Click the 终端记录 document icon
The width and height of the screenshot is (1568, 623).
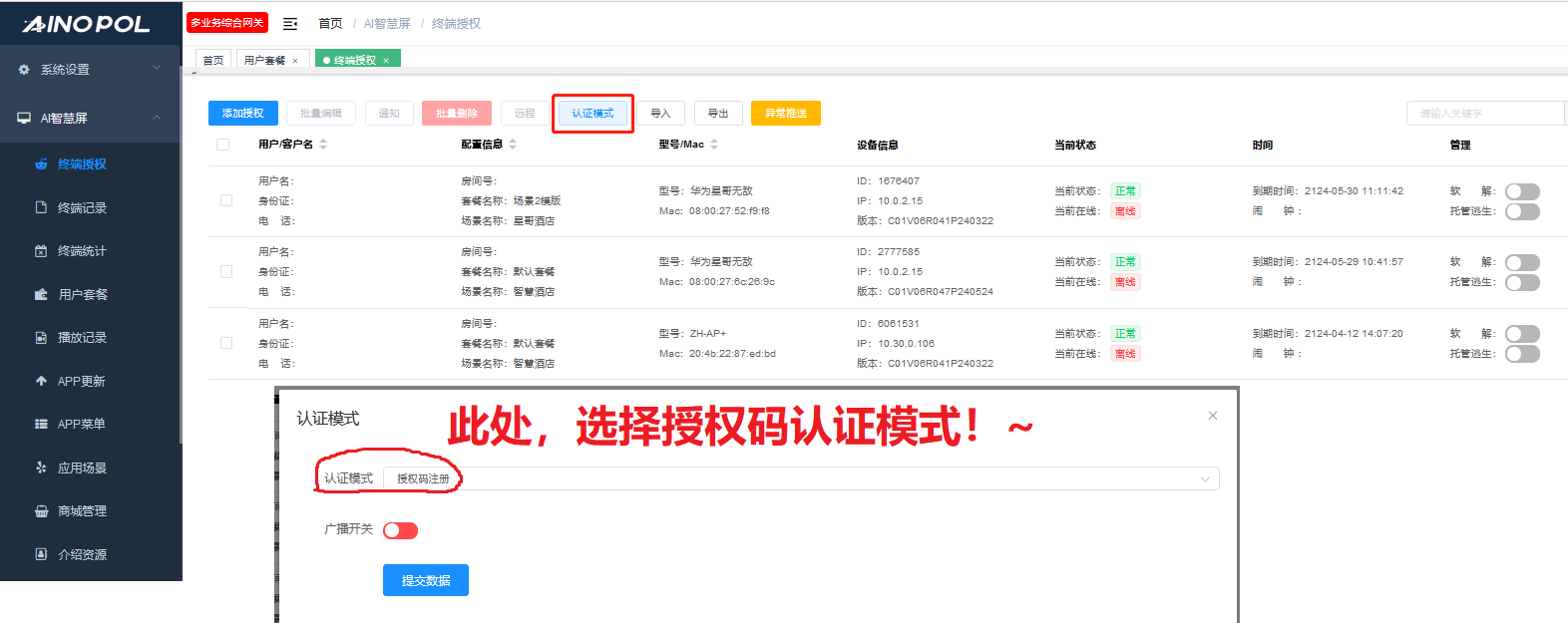pyautogui.click(x=41, y=207)
